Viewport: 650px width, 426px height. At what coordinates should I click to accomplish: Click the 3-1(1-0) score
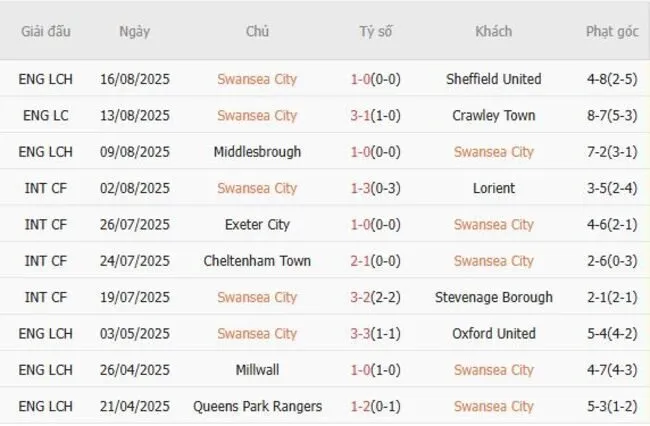[376, 115]
